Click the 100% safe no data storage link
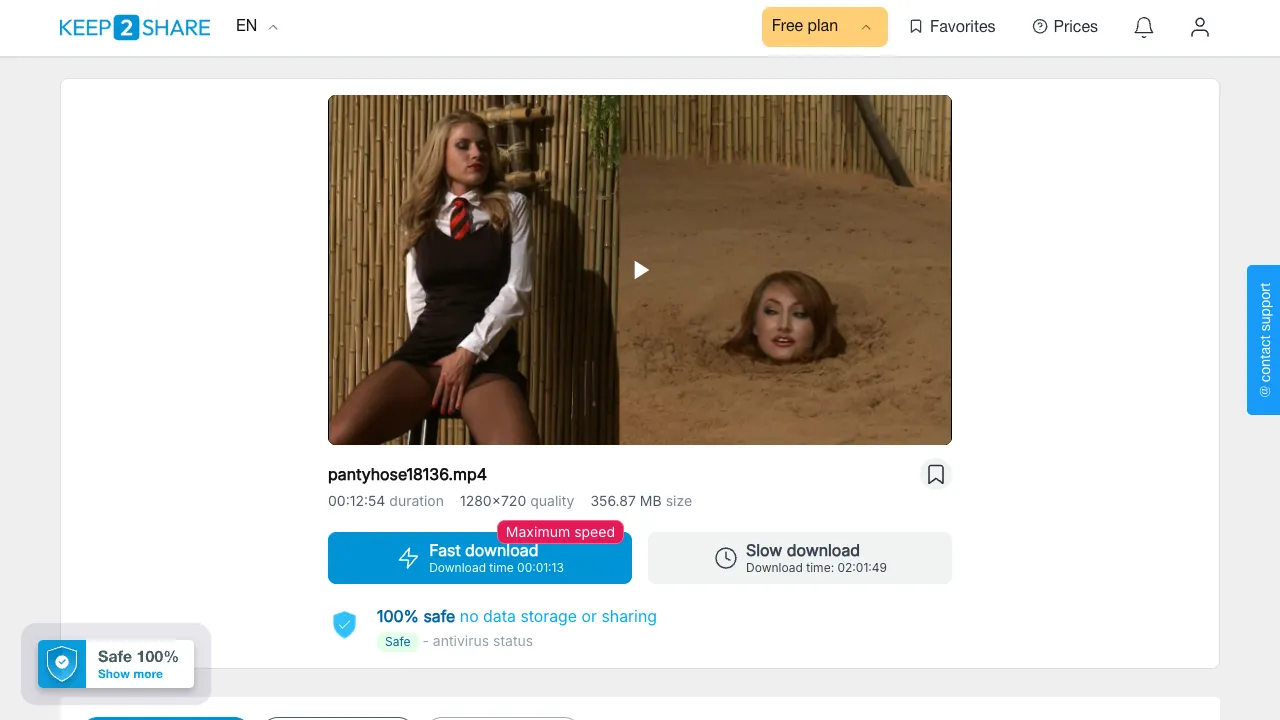 pyautogui.click(x=517, y=616)
